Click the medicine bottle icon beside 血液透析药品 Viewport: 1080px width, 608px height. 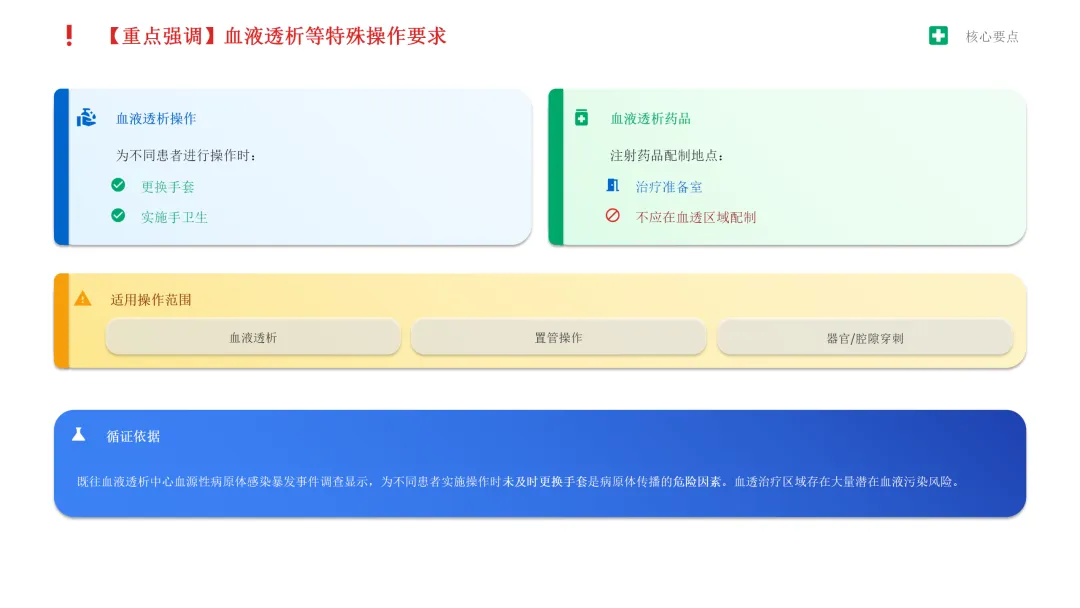coord(581,118)
